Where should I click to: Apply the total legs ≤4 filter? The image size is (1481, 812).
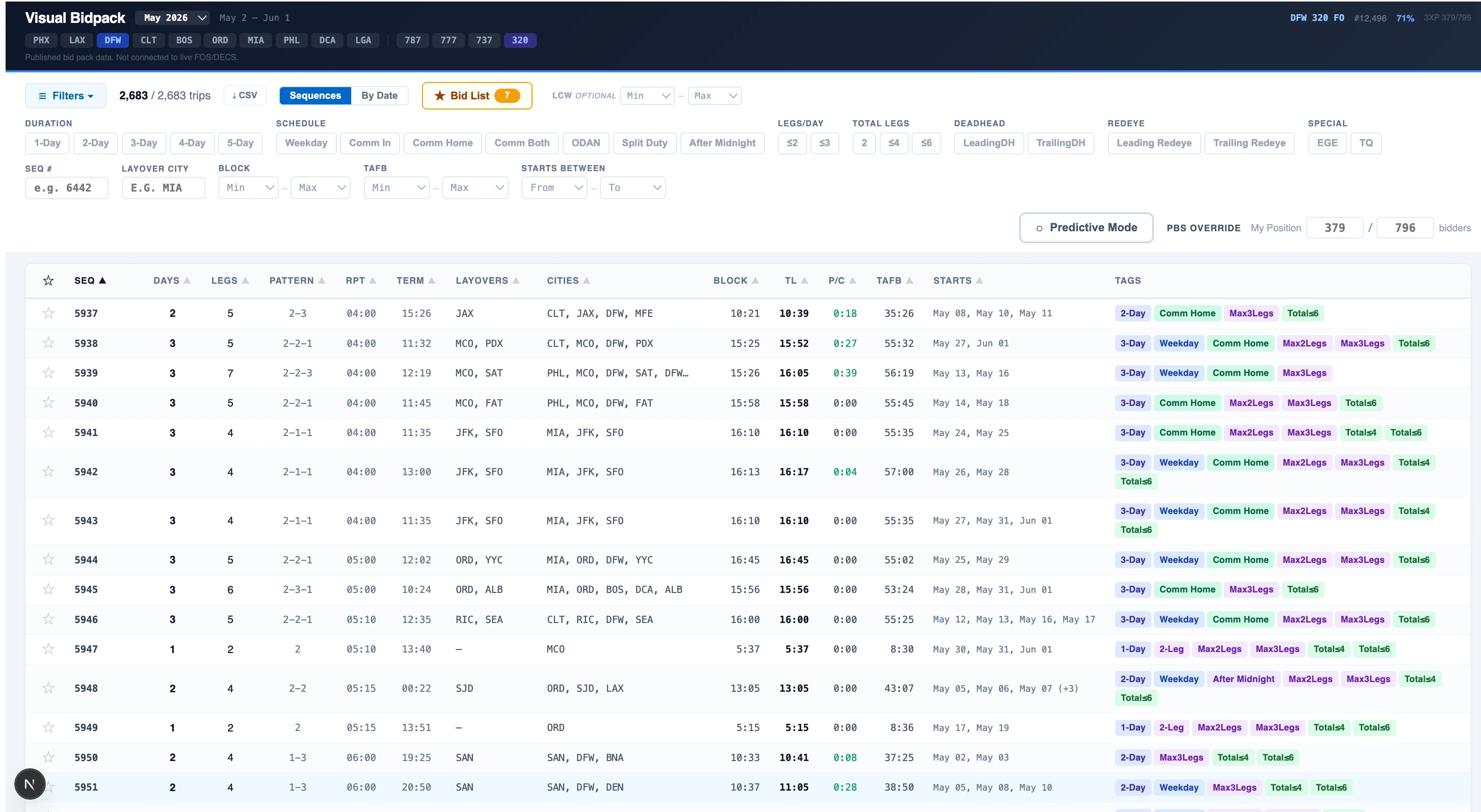[x=893, y=143]
